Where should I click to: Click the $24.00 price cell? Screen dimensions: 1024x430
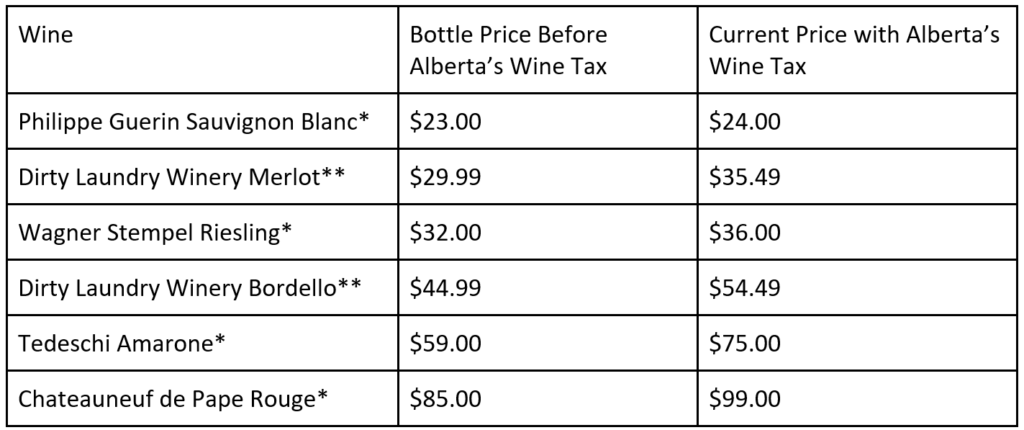(x=744, y=122)
